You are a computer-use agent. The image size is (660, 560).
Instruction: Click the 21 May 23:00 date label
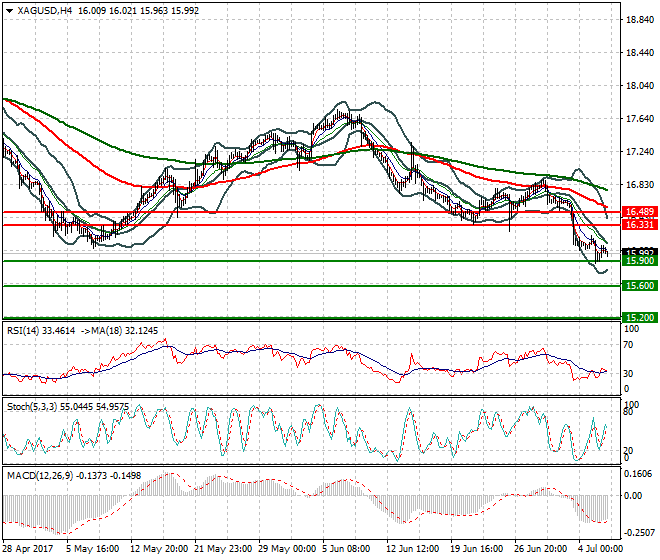tap(223, 549)
